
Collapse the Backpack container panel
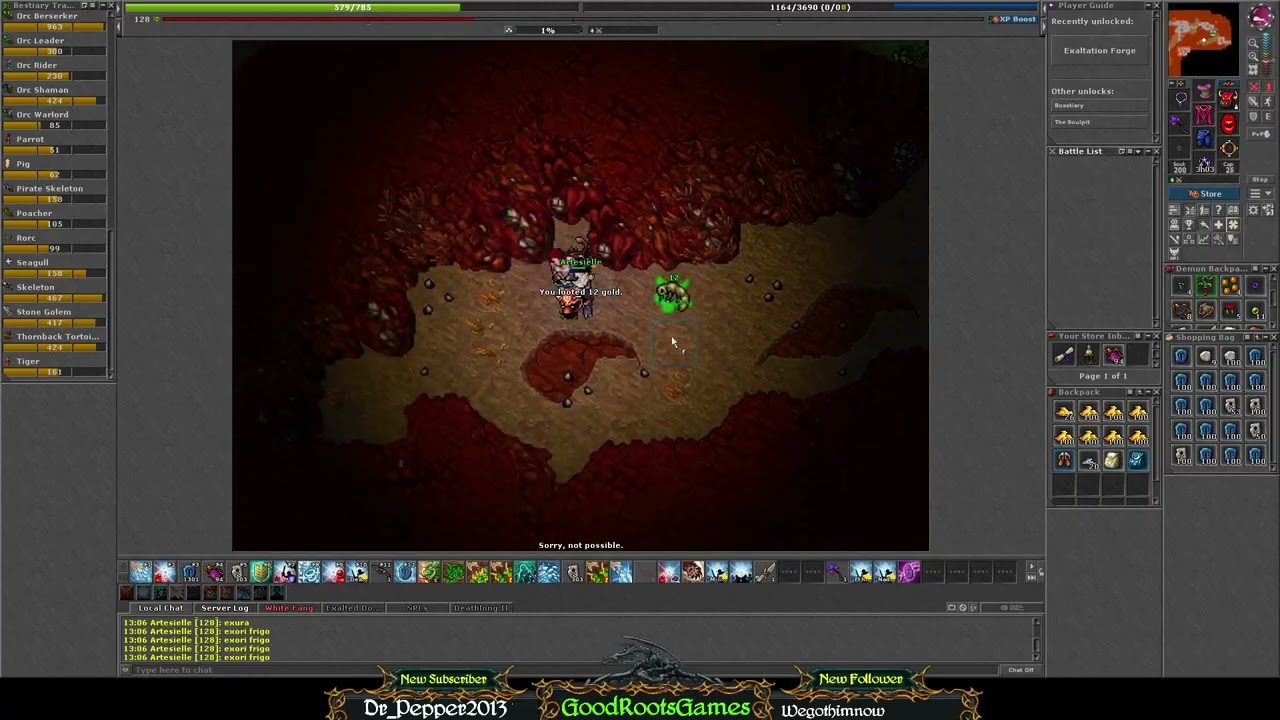pos(1148,392)
